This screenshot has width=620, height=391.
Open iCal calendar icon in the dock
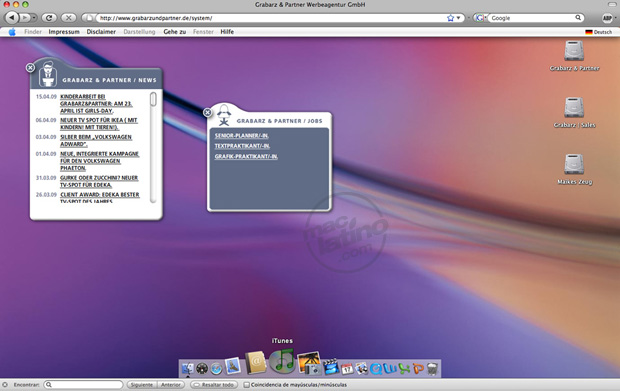point(347,368)
